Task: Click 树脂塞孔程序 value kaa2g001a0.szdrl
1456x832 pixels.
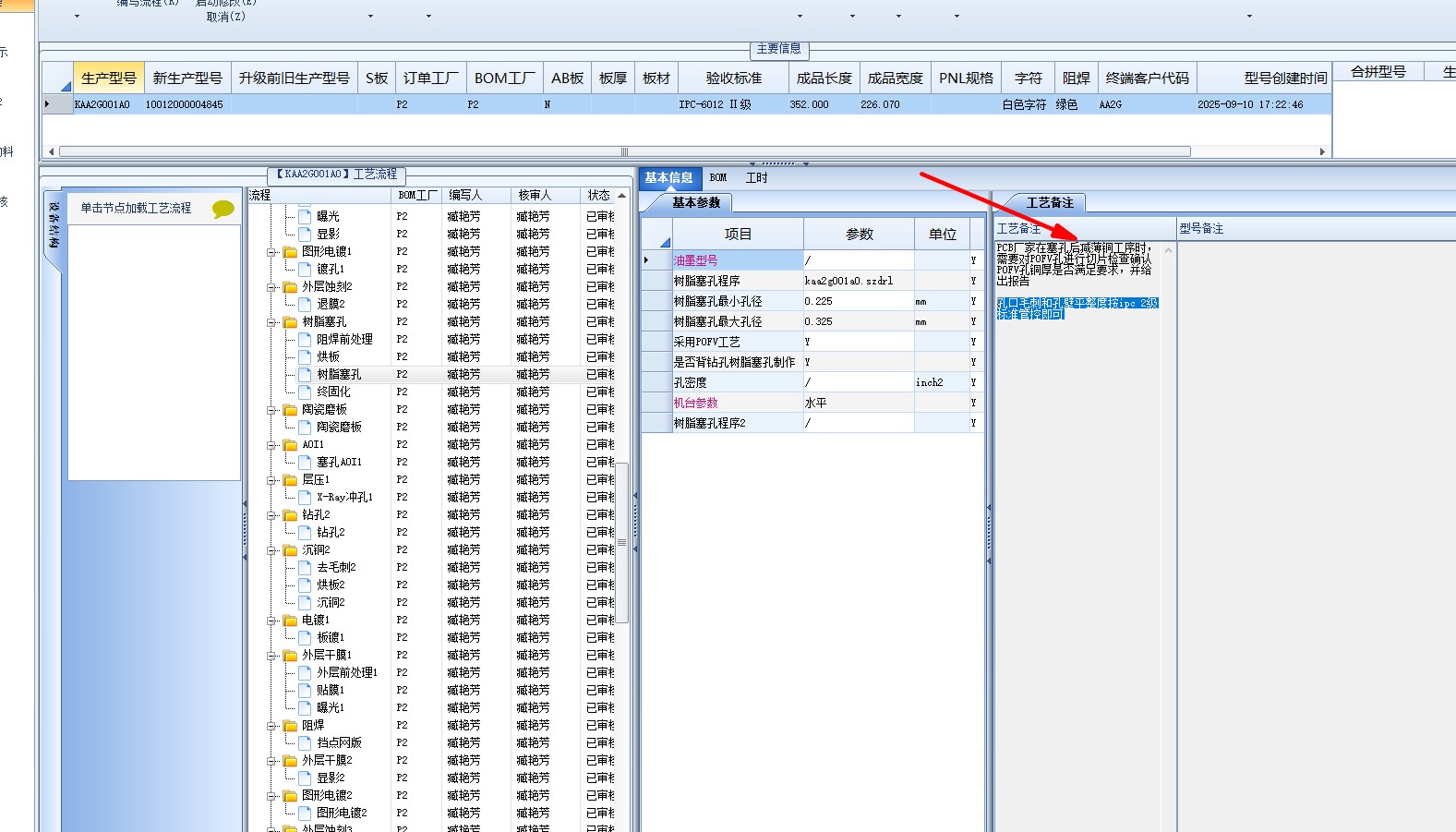Action: point(859,281)
